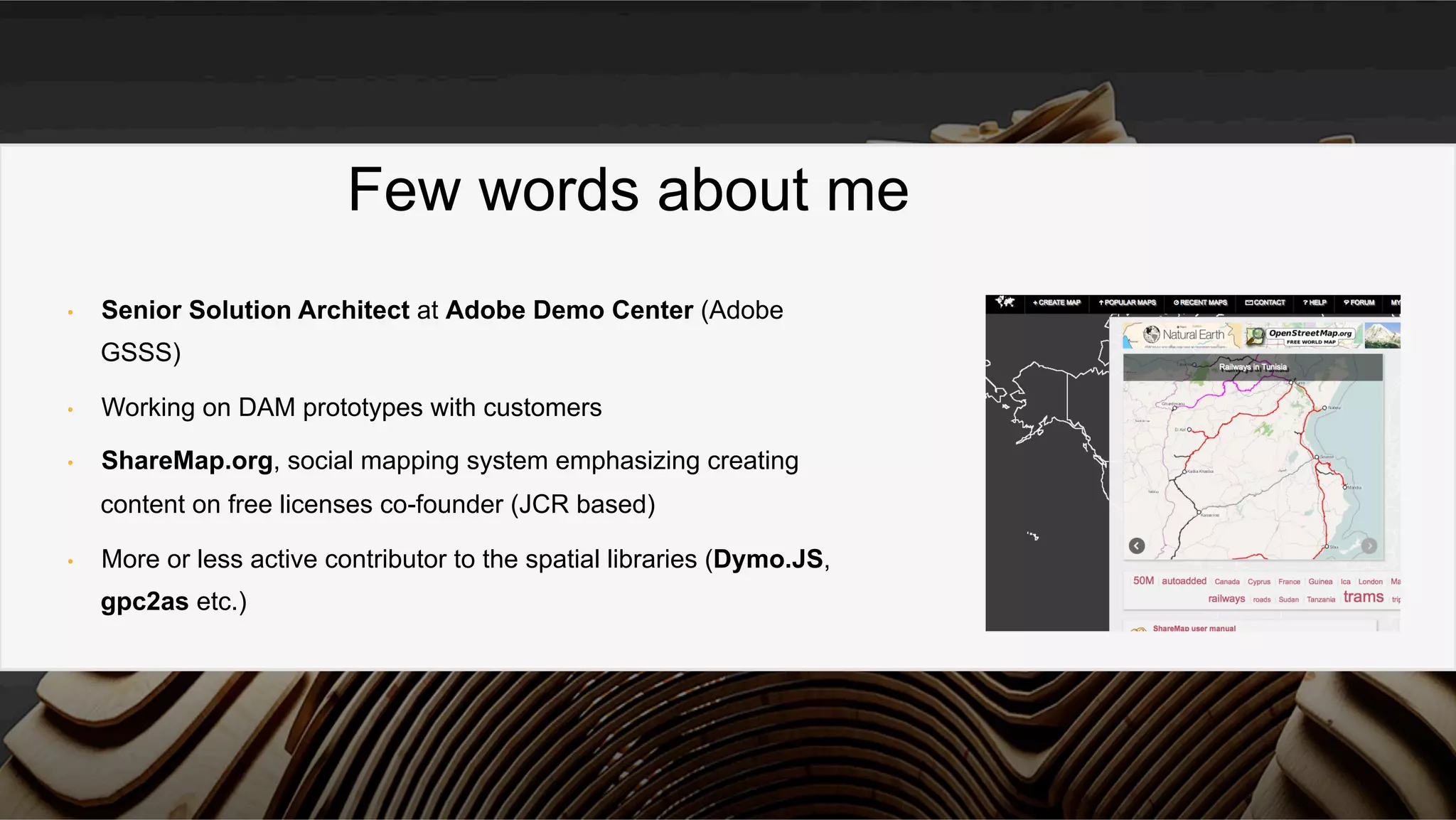Select the trams tag
The height and width of the screenshot is (820, 1456).
pyautogui.click(x=1364, y=597)
